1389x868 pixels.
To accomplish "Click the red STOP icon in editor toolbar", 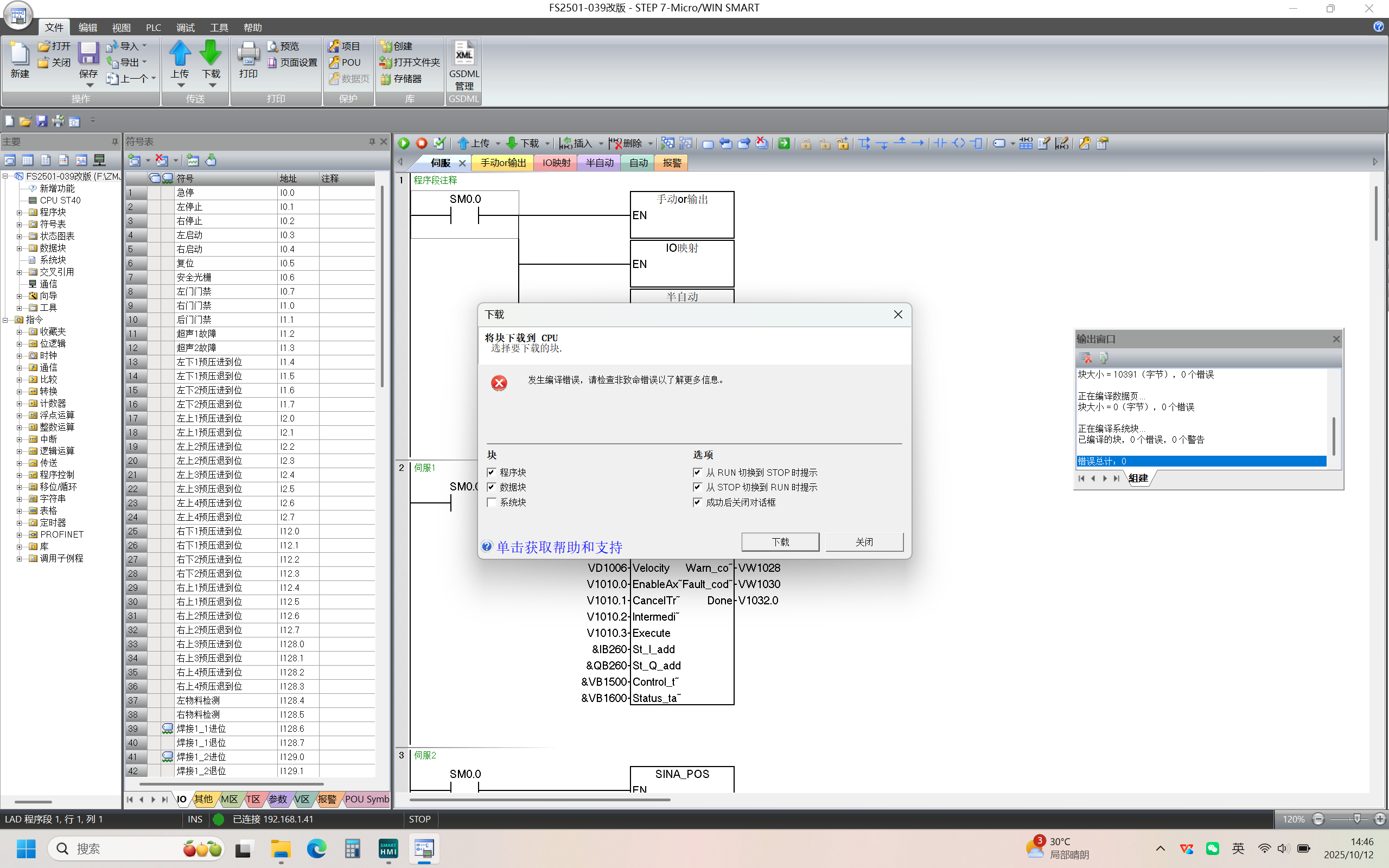I will (x=422, y=144).
